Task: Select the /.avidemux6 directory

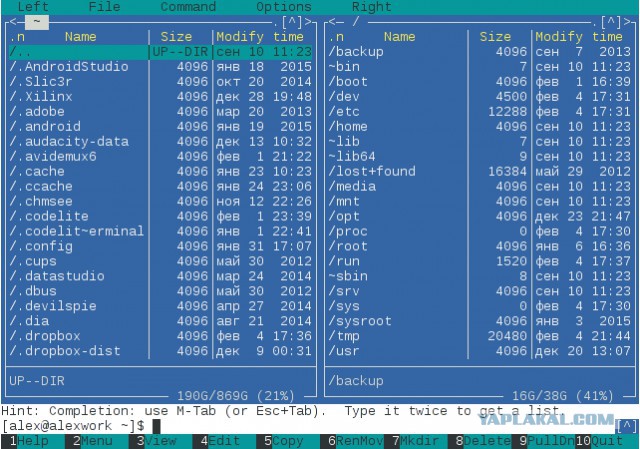Action: tap(160, 156)
